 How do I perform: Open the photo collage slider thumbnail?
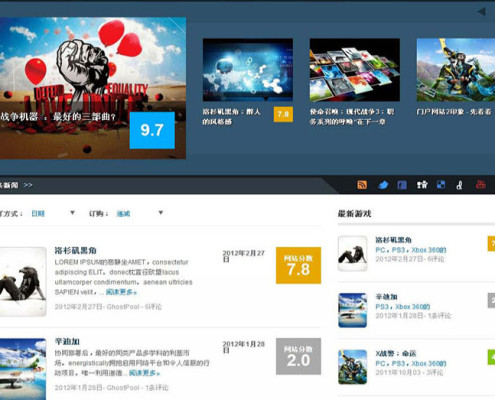tap(355, 70)
